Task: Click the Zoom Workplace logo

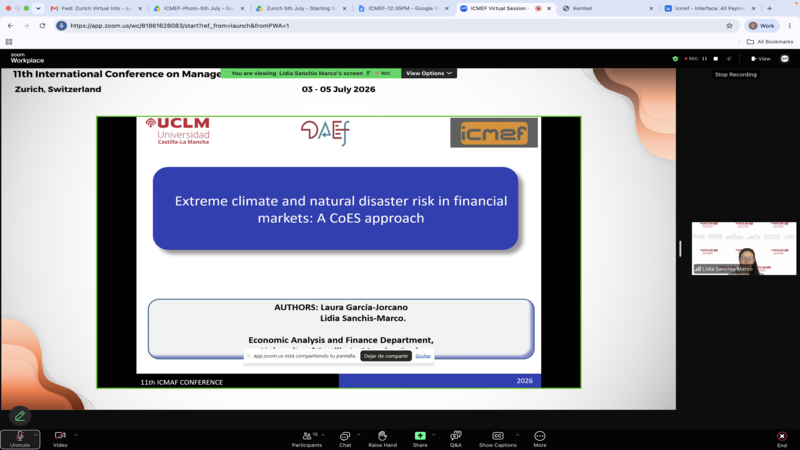Action: point(27,58)
